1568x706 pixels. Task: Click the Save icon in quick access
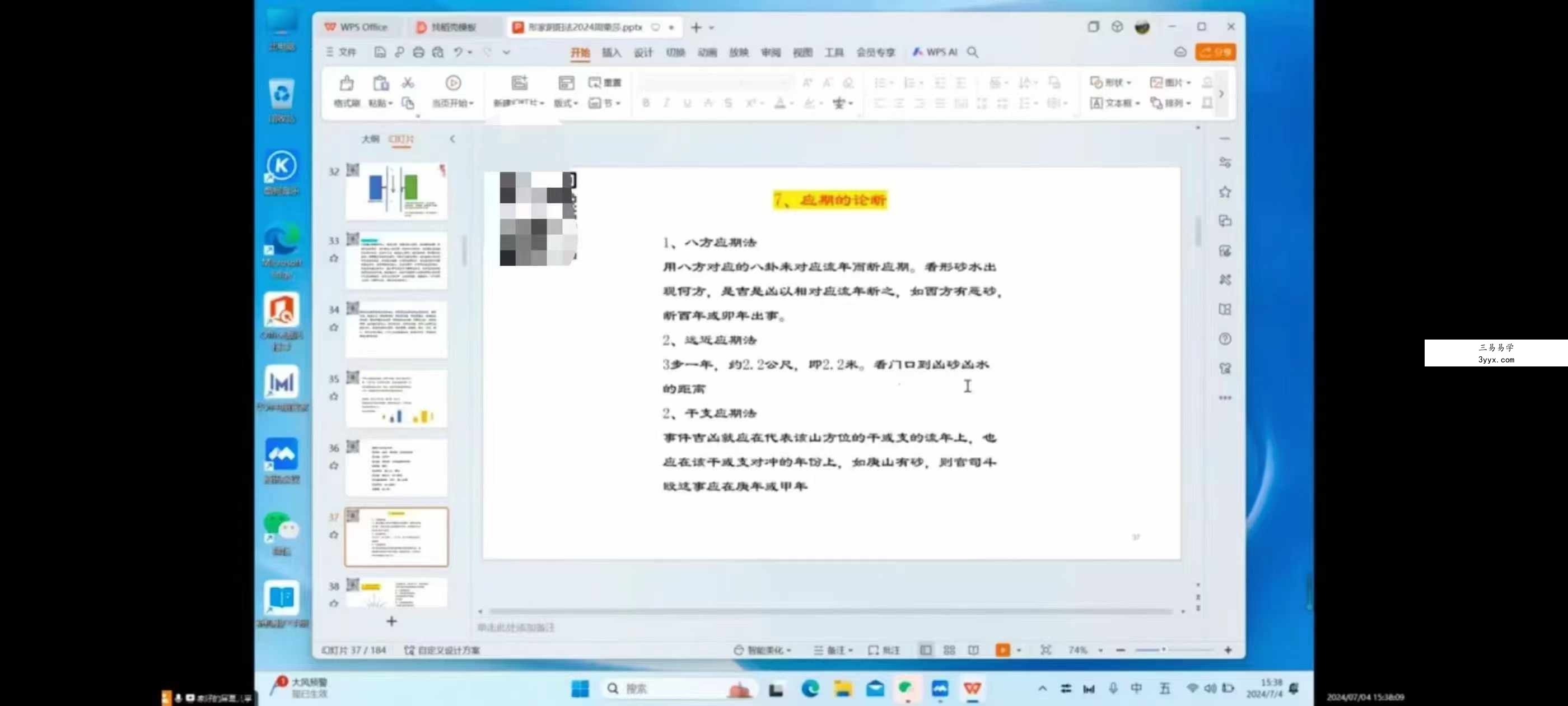click(x=379, y=52)
